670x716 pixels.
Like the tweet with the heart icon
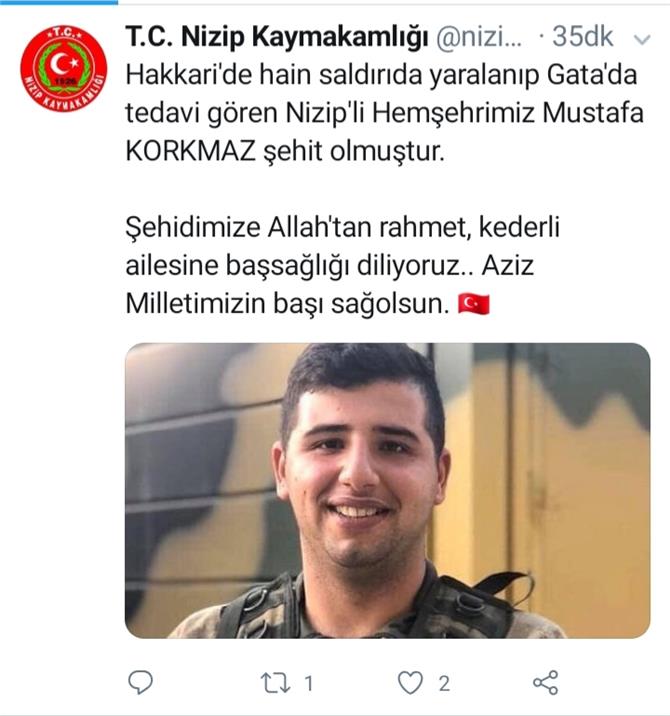410,683
